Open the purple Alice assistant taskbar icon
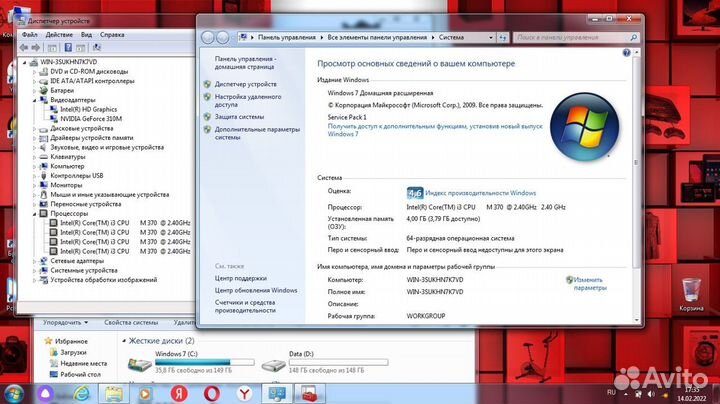 [x=45, y=394]
